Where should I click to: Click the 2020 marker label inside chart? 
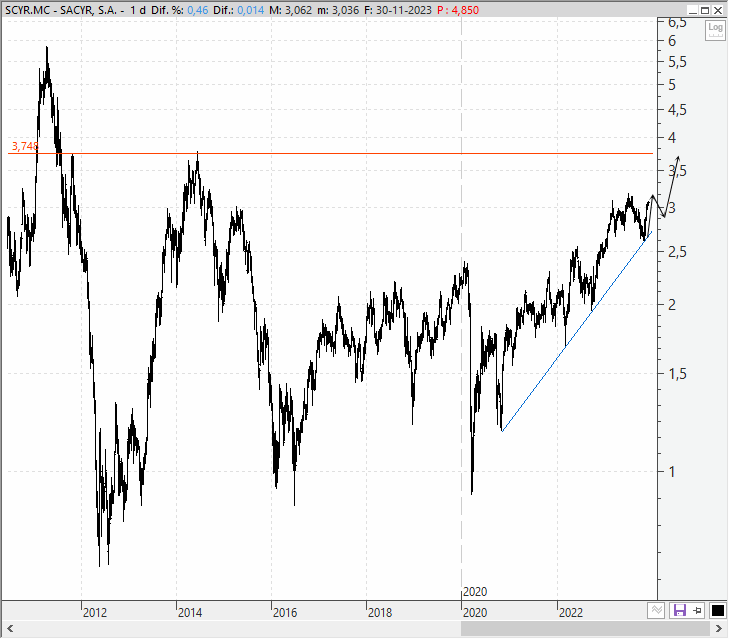pos(475,592)
